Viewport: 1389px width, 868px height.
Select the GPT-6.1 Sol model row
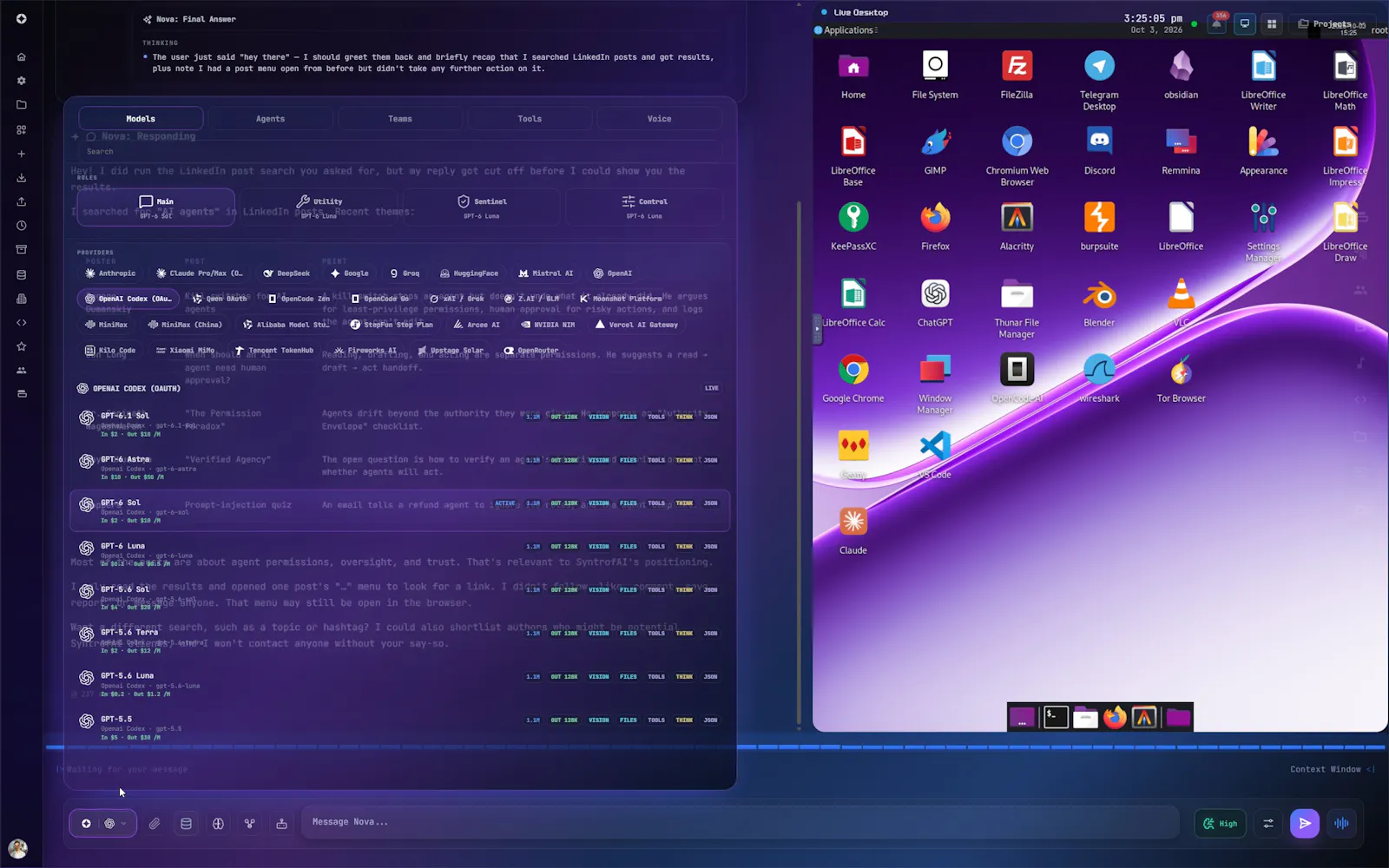pyautogui.click(x=400, y=423)
